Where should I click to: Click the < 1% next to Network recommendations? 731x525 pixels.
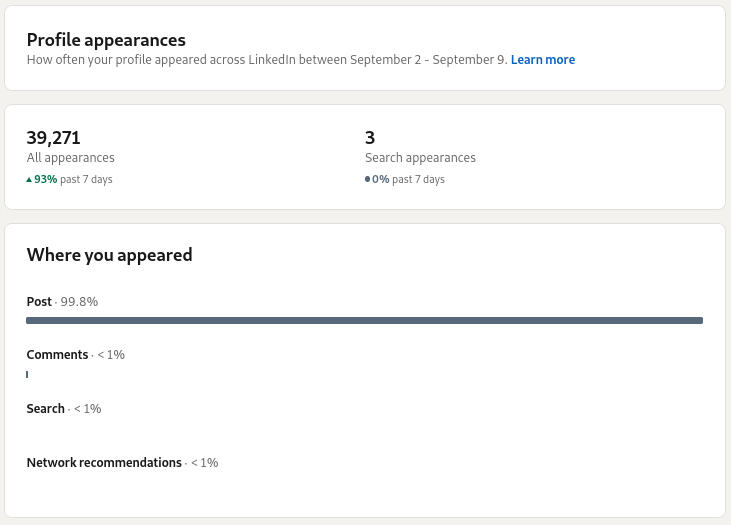[x=204, y=463]
